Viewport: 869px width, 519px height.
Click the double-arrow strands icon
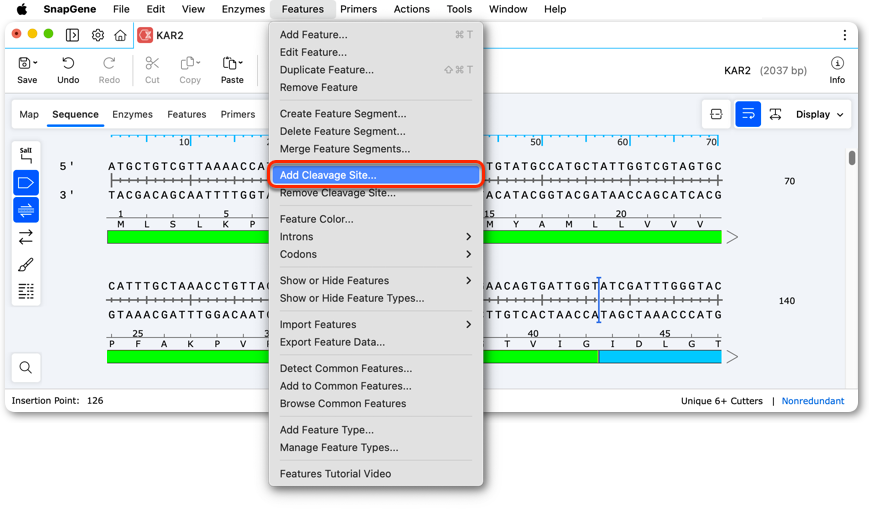pyautogui.click(x=25, y=237)
